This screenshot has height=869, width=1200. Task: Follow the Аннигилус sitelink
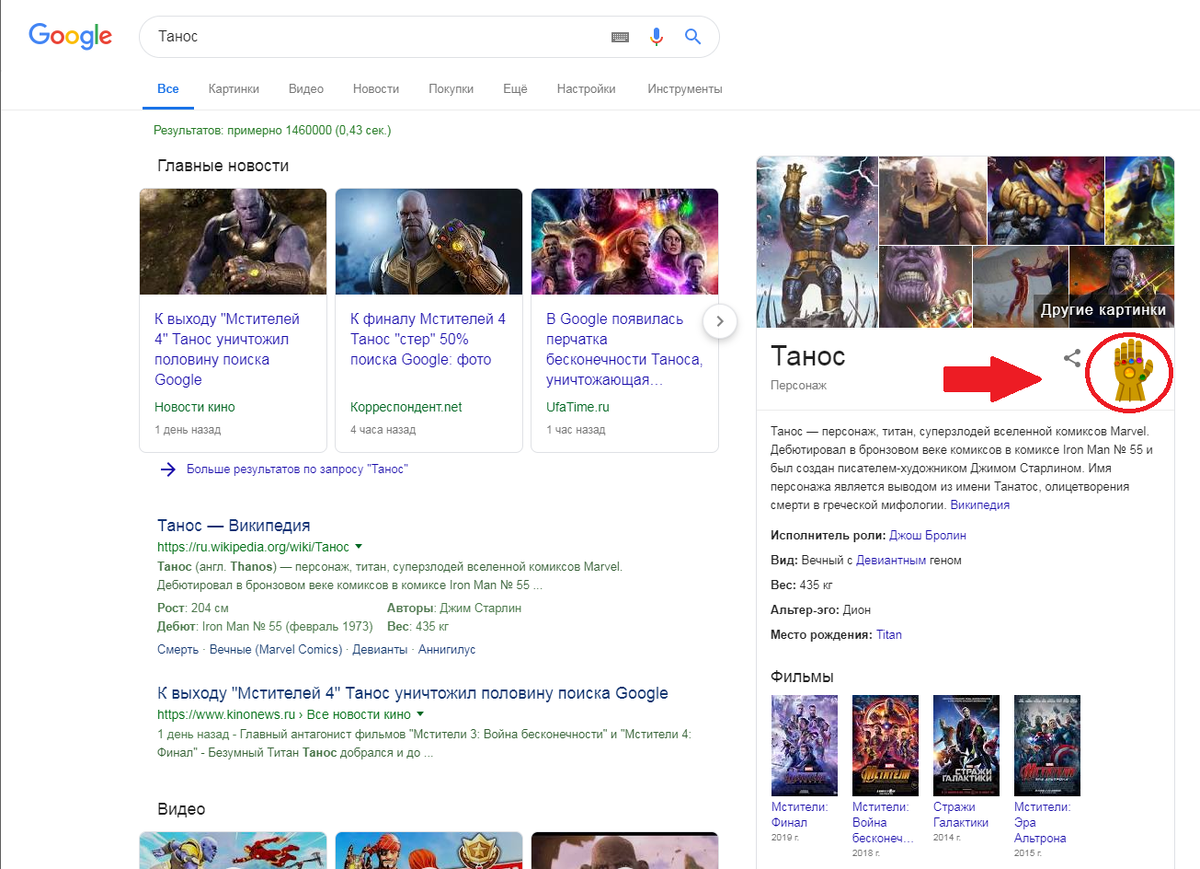click(x=447, y=649)
